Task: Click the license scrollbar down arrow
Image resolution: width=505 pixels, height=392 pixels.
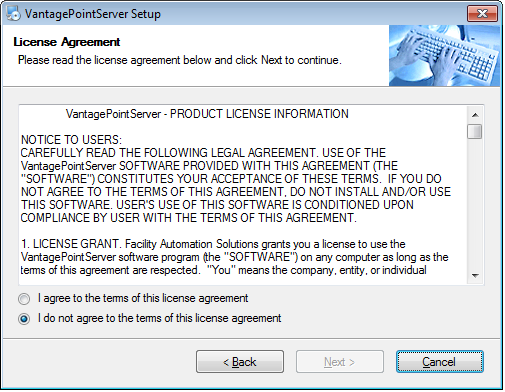Action: point(475,276)
